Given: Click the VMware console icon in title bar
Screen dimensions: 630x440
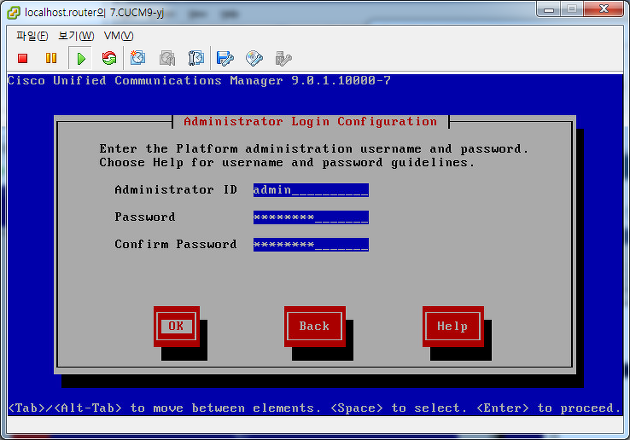Looking at the screenshot, I should click(x=14, y=13).
